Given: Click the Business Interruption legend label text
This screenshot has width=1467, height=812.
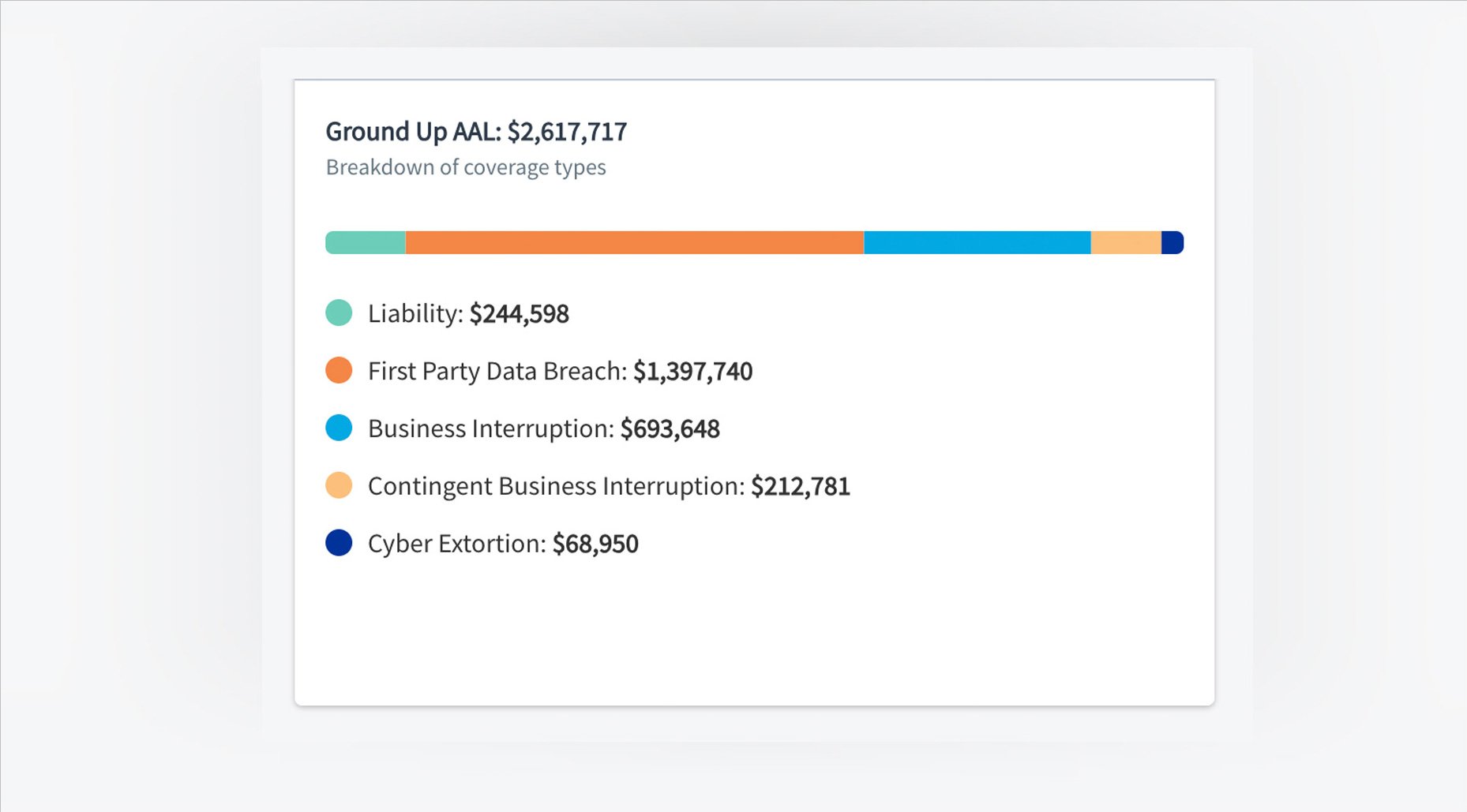Looking at the screenshot, I should 490,428.
